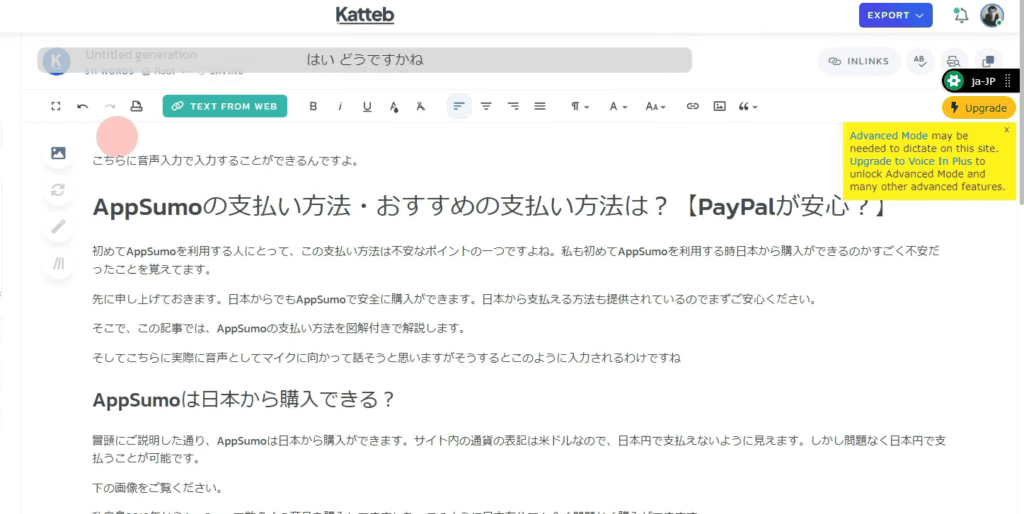
Task: Click the line こちらに音声入力で入力する
Action: click(x=226, y=161)
